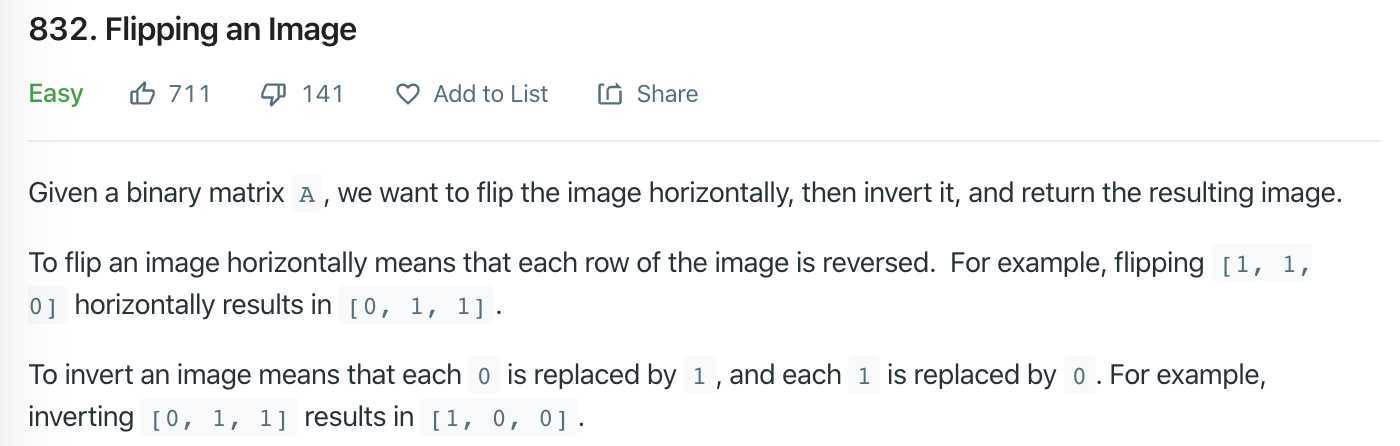
Task: Click the code array following the word inverting
Action: click(219, 419)
